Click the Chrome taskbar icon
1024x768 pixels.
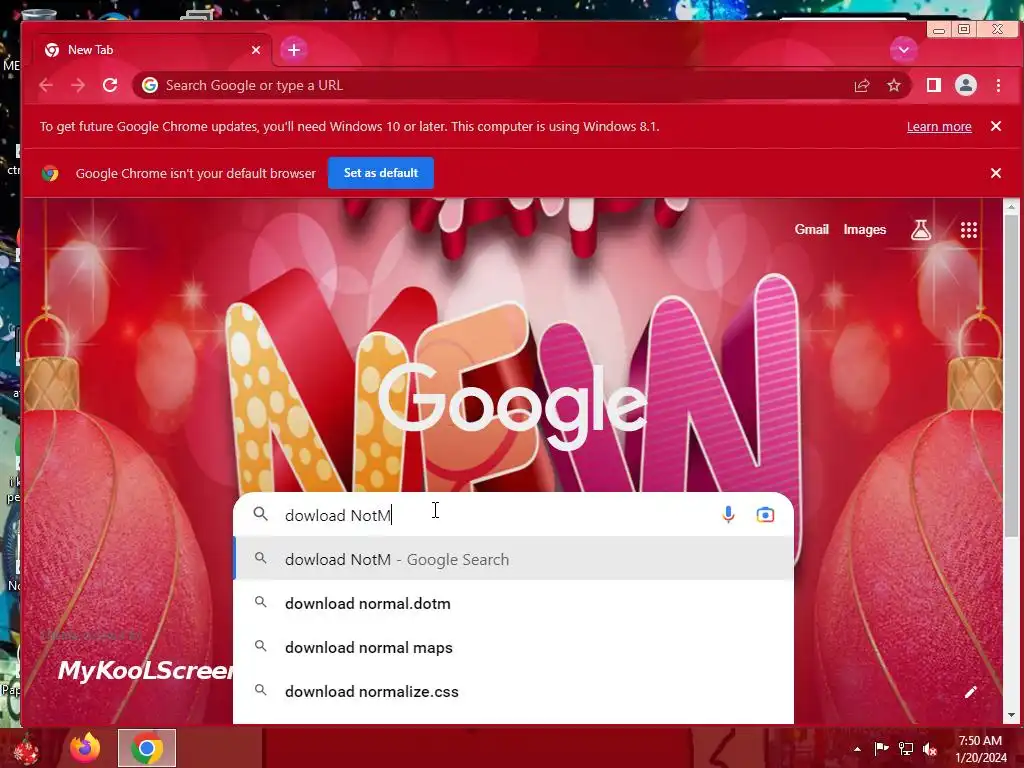[x=147, y=748]
